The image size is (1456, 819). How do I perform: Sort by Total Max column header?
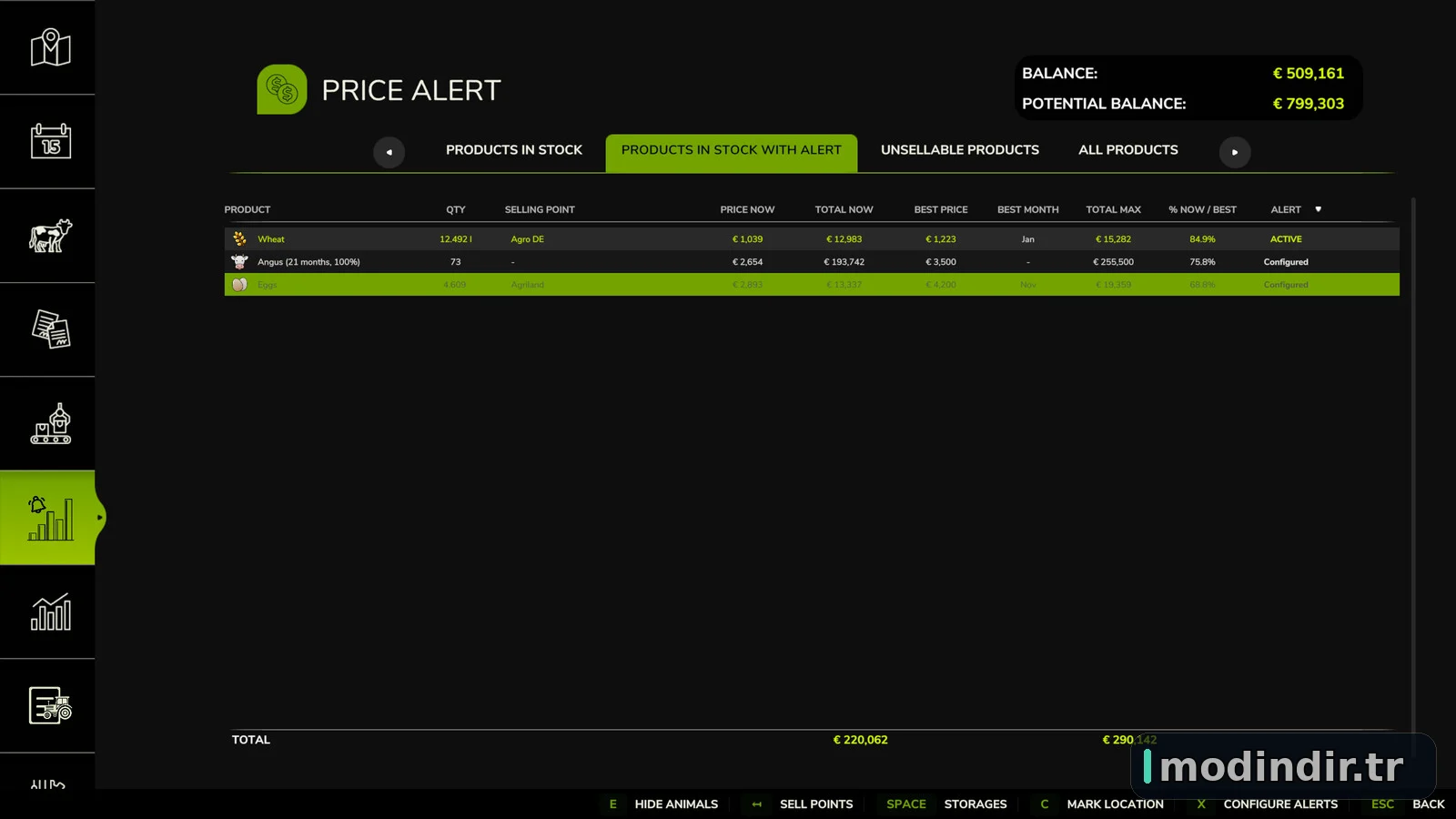pos(1113,209)
